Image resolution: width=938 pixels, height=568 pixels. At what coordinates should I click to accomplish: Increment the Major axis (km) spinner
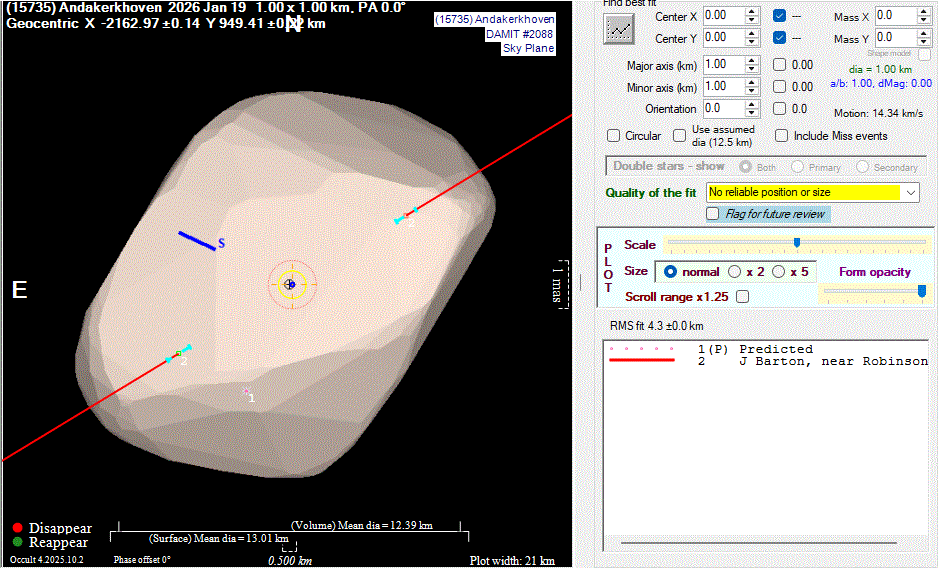(751, 59)
